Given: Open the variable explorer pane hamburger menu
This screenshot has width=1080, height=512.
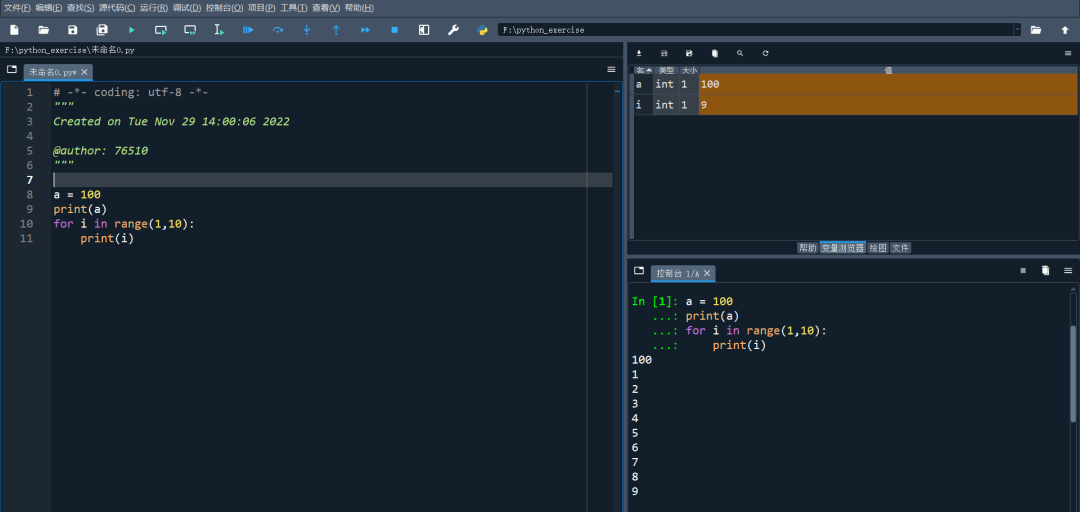Looking at the screenshot, I should pos(1068,53).
